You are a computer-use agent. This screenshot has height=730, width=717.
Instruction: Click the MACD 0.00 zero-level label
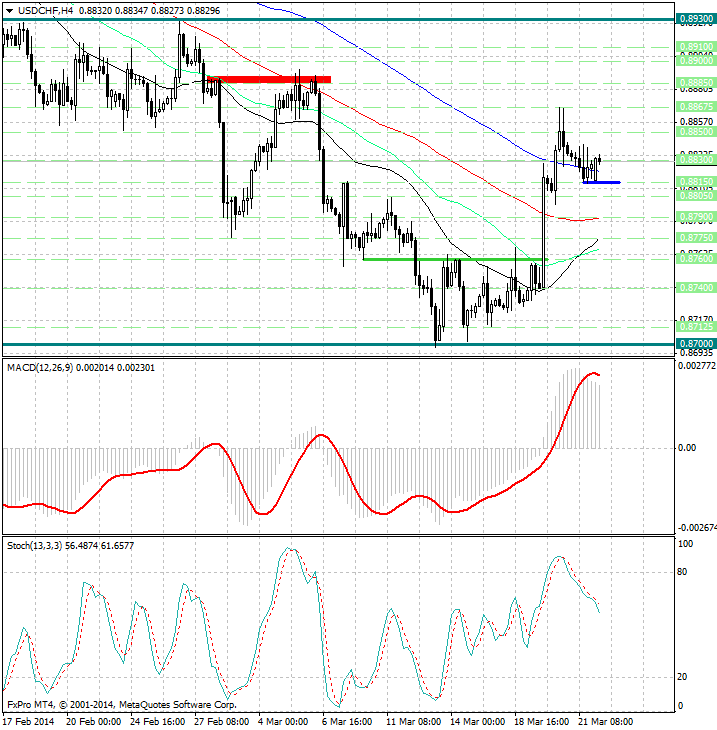[687, 448]
